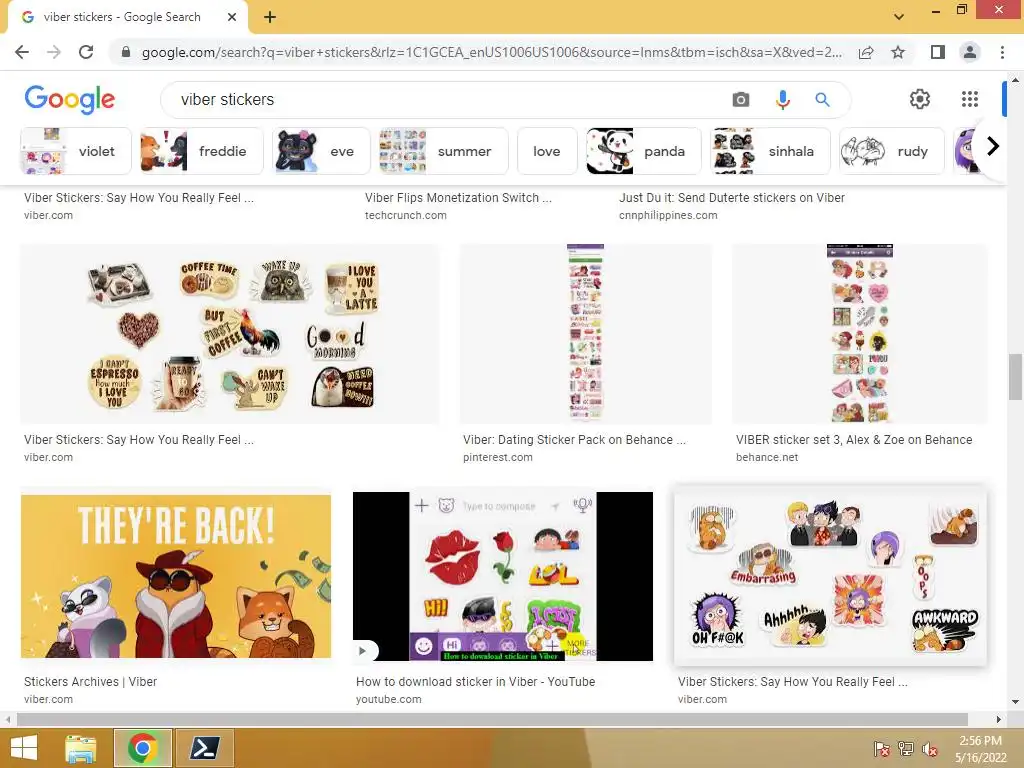Click the Chrome taskbar icon

(143, 748)
